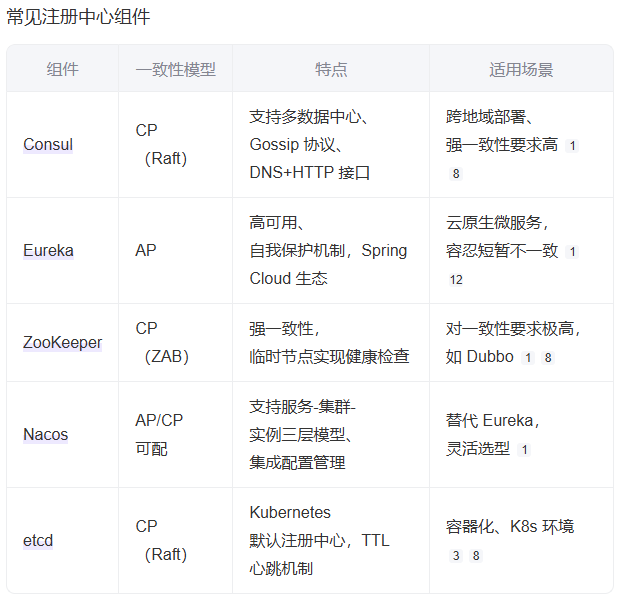Click the 容忍短暂不一致 text
Screen dimensions: 622x599
coord(502,251)
